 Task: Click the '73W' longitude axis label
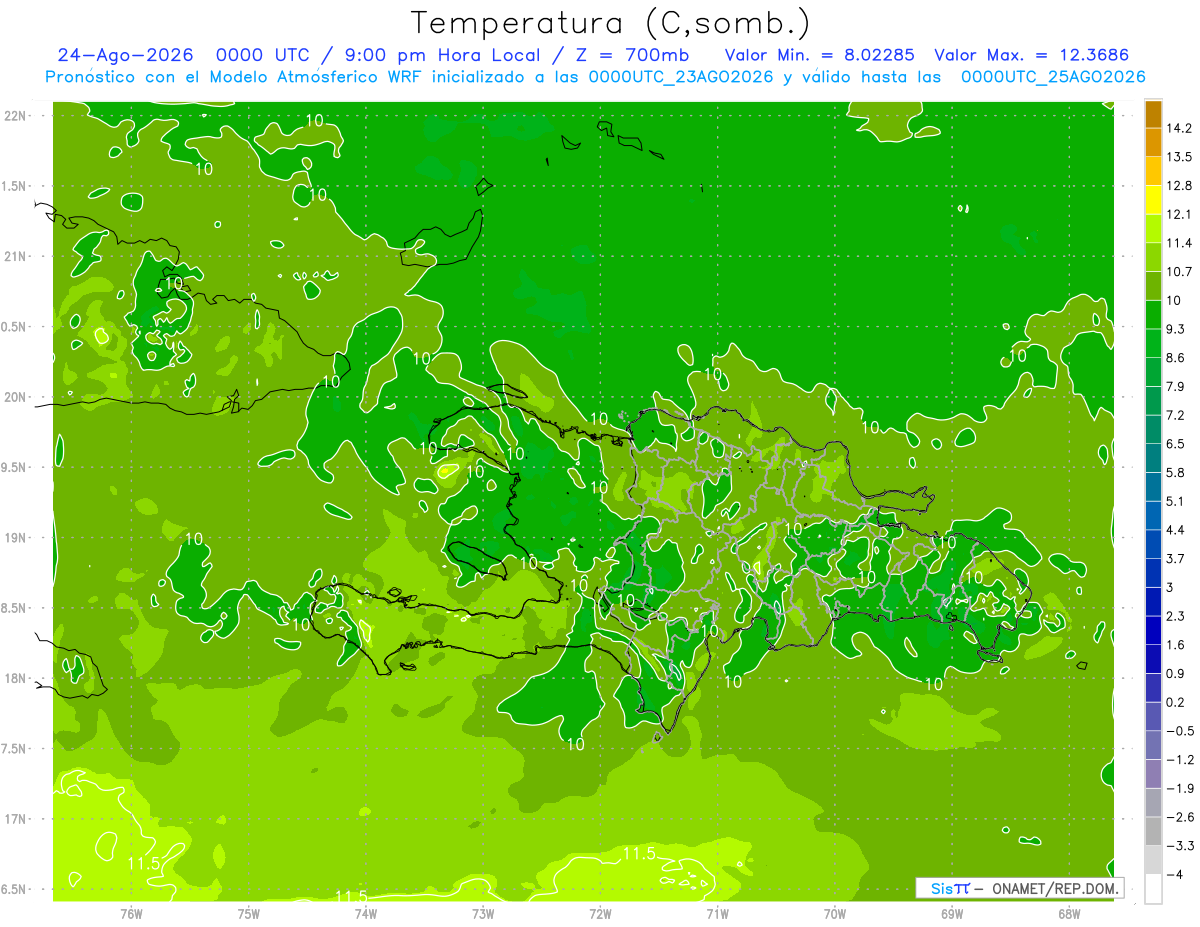click(483, 914)
